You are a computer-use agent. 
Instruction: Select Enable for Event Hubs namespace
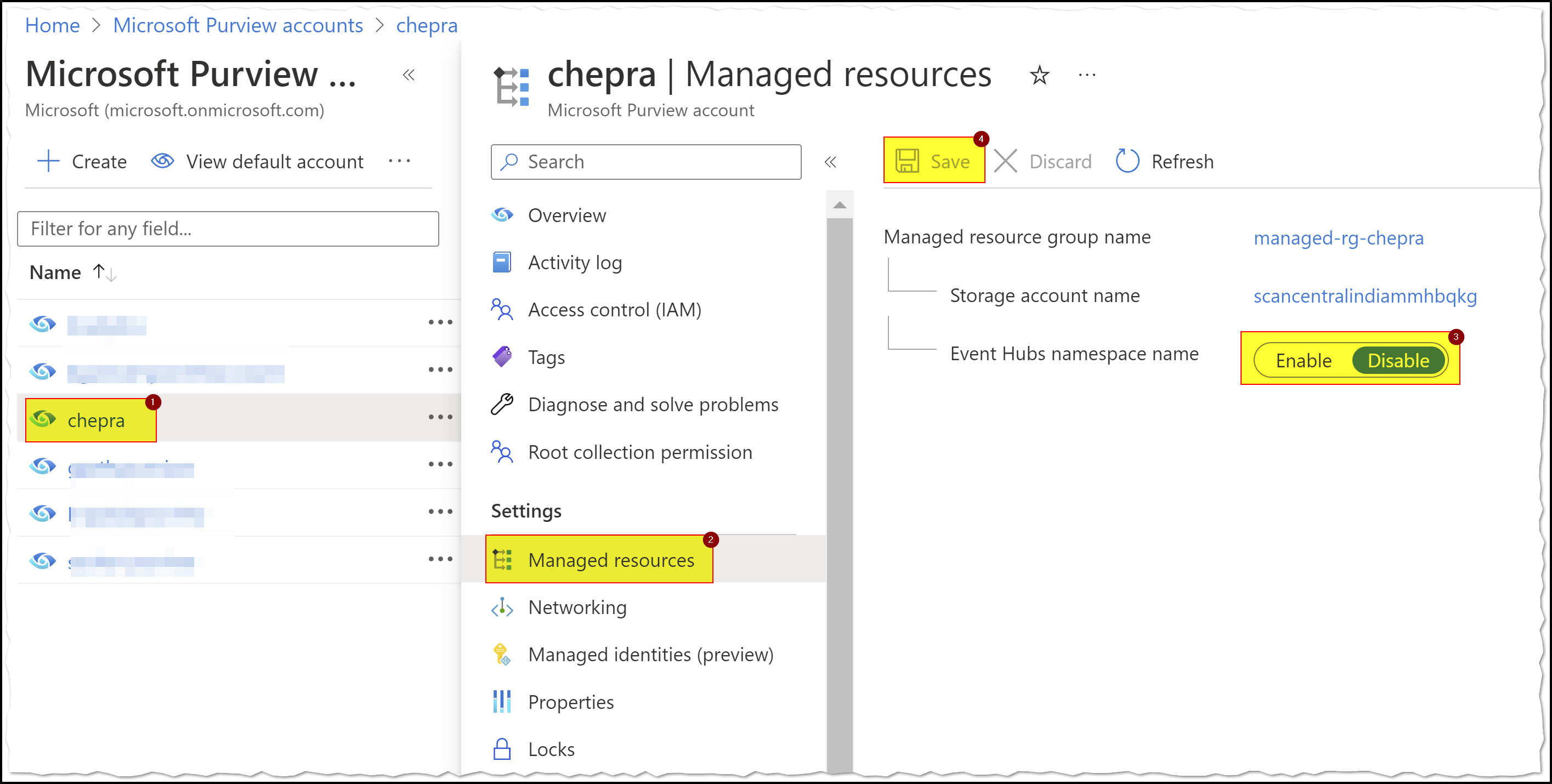1304,361
